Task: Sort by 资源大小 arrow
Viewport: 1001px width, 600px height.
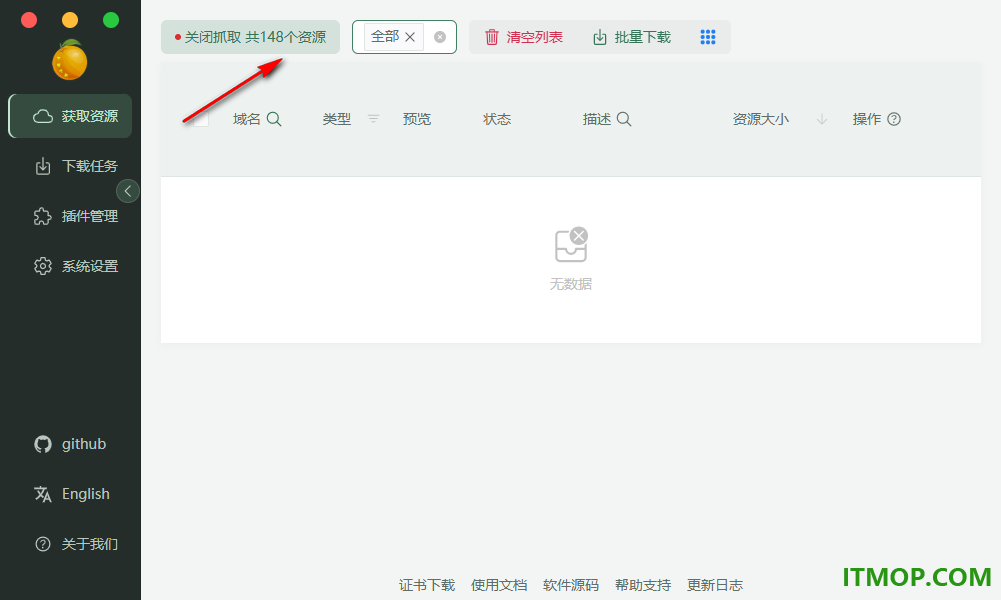Action: click(x=822, y=119)
